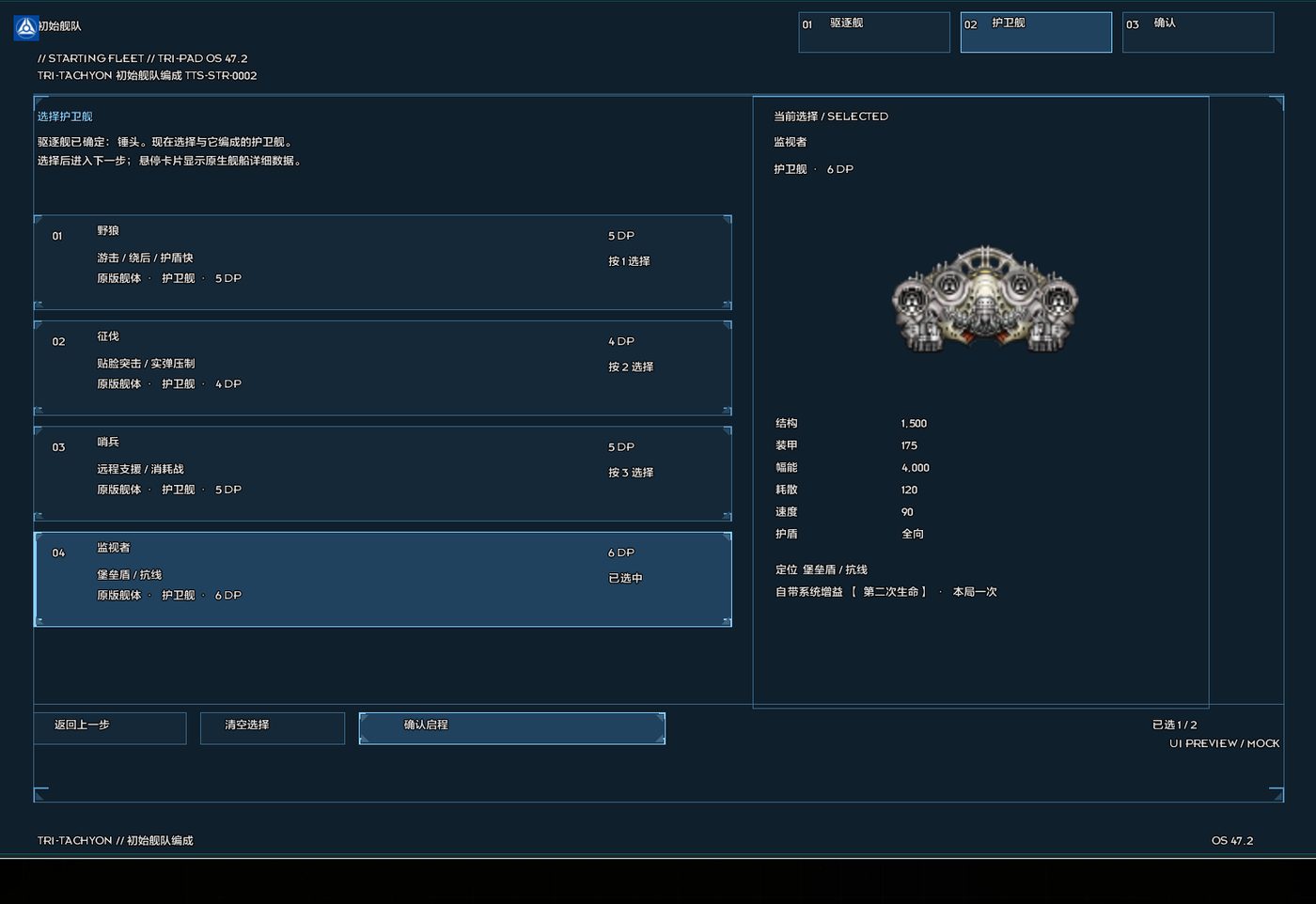Click the 监视者 ship sprite preview
Screen dimensions: 1316x904
tap(984, 300)
